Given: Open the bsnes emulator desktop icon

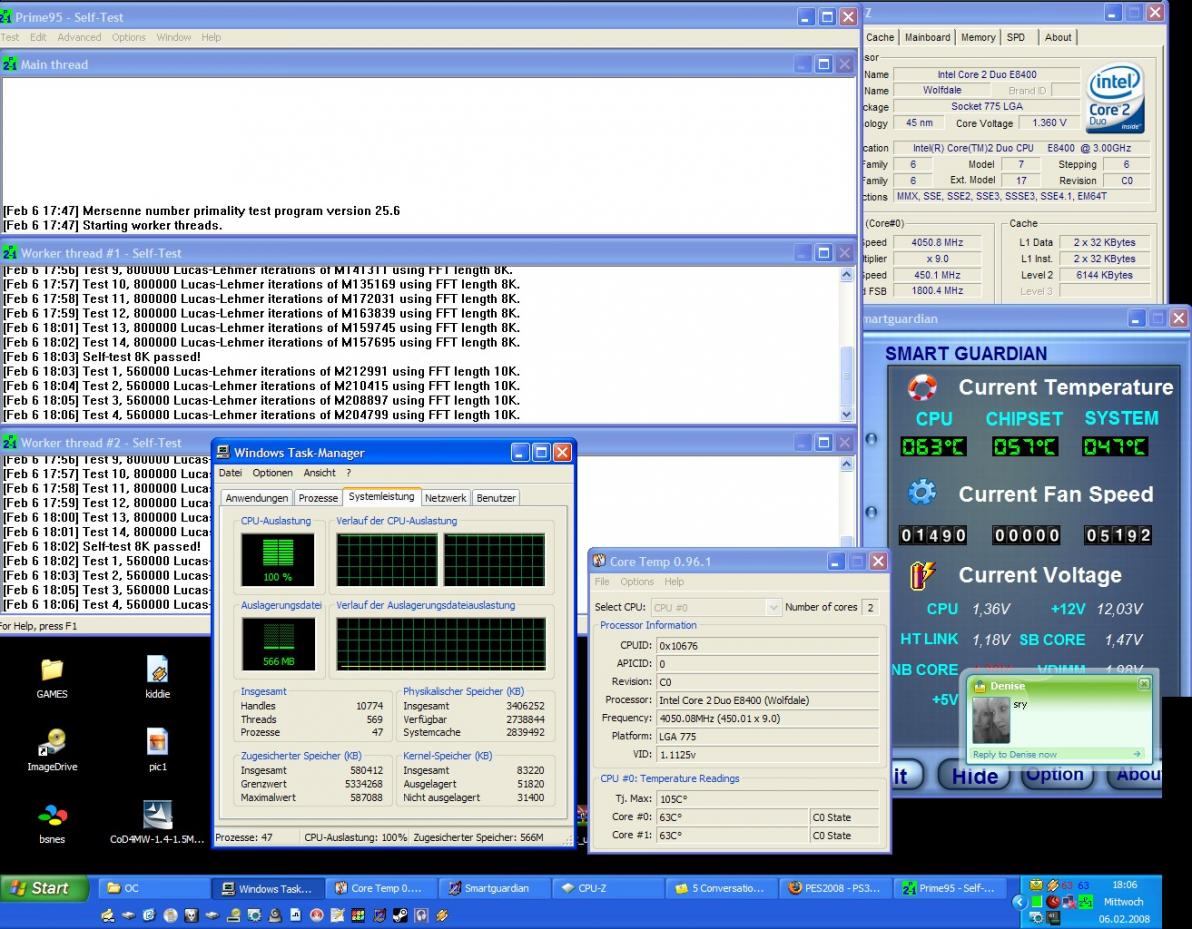Looking at the screenshot, I should click(x=52, y=816).
